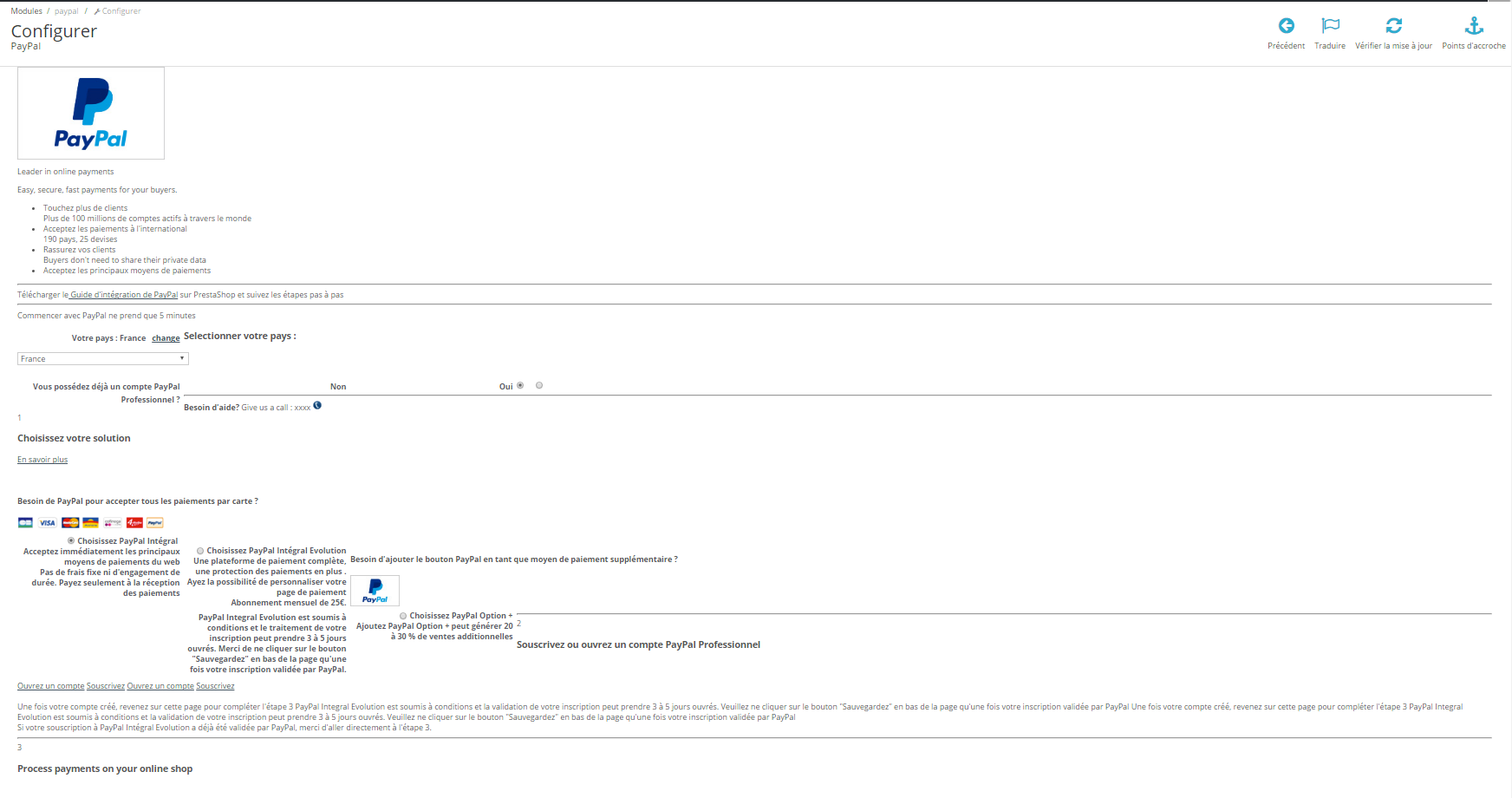
Task: Go to Modules in the breadcrumb
Action: coord(27,11)
